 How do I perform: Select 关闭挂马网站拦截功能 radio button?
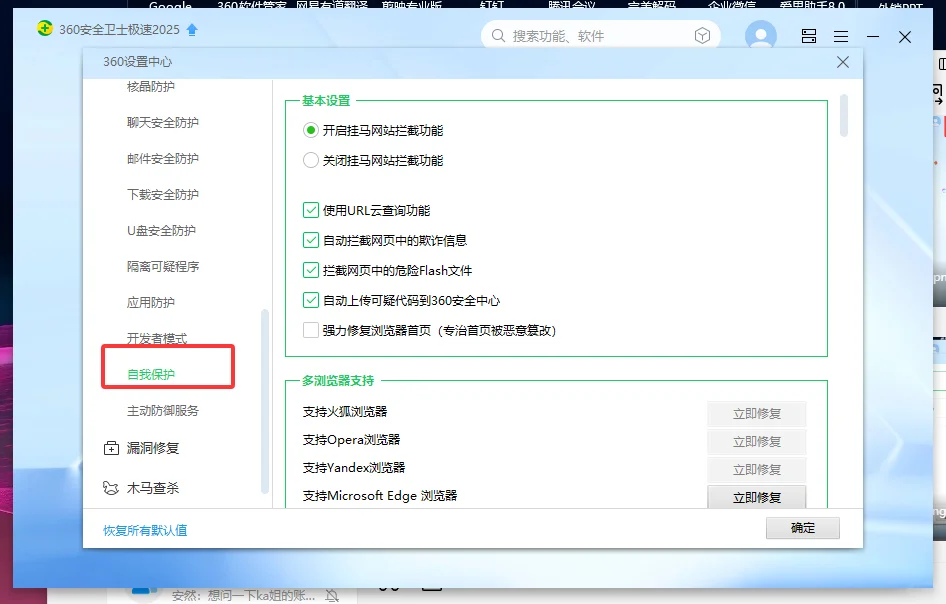(310, 161)
